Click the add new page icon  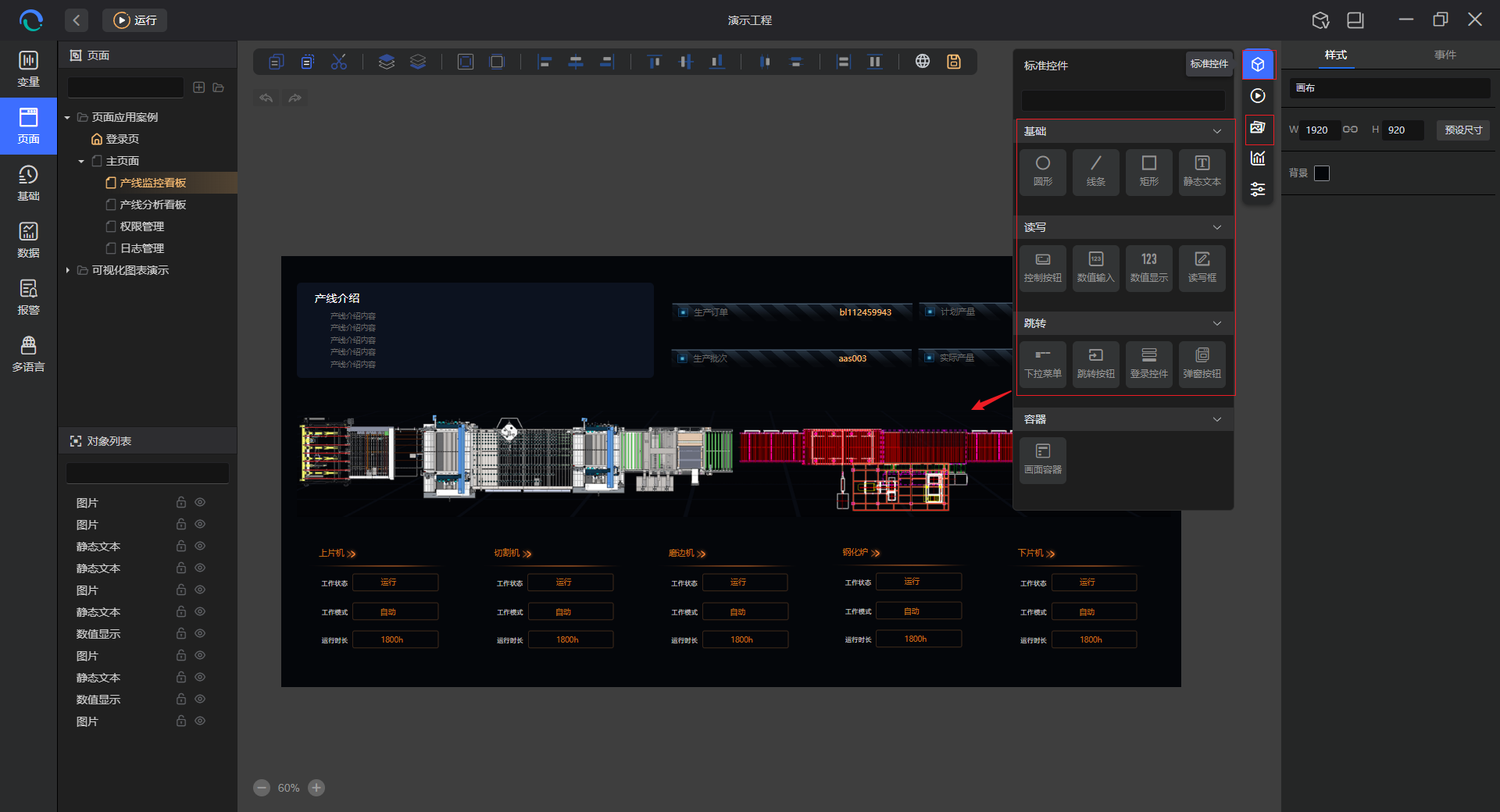tap(199, 87)
